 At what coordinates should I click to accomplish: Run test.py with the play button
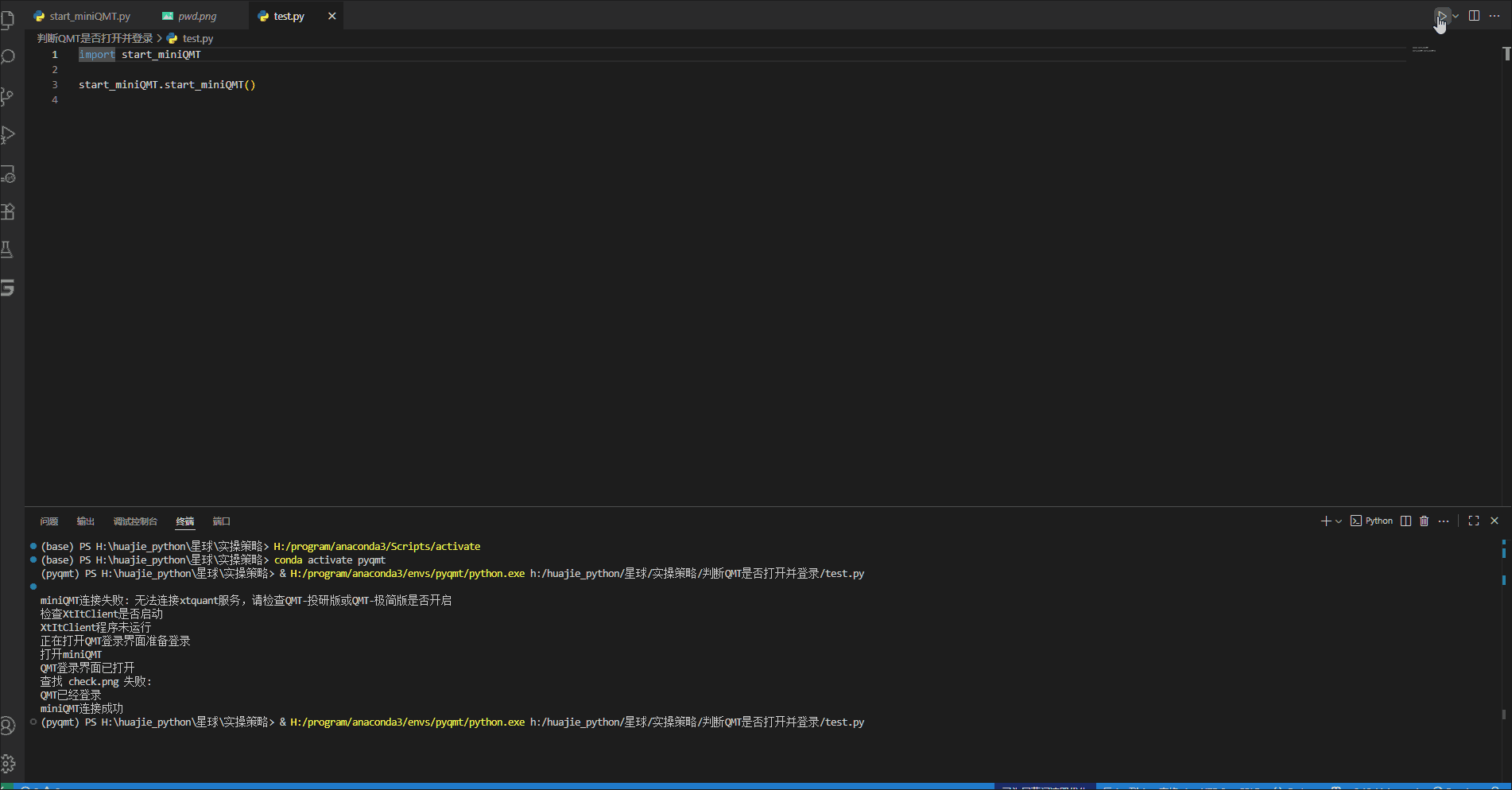[x=1441, y=15]
